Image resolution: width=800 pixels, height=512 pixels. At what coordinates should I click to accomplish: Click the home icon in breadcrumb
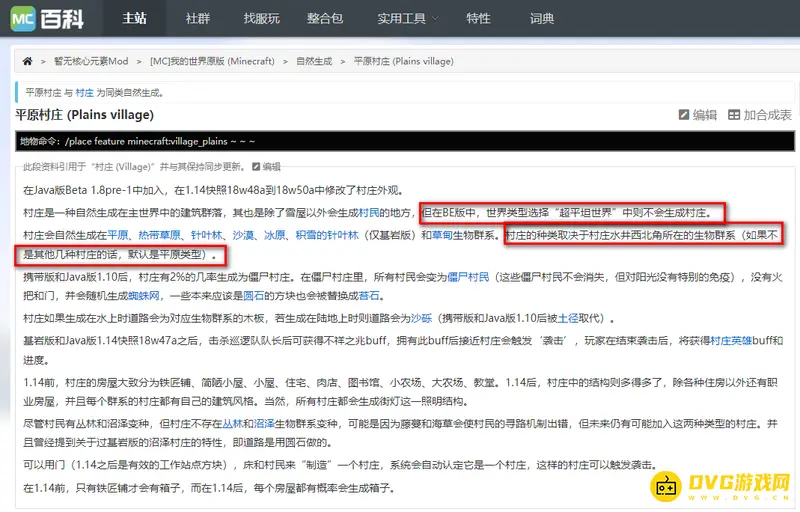tap(28, 61)
